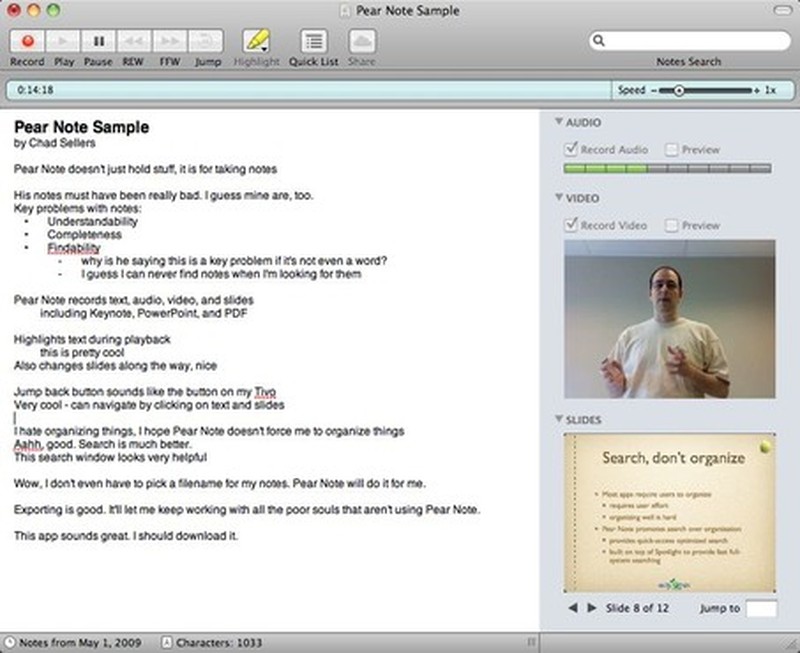Click the magnifier in Notes Search
The image size is (800, 653).
click(x=599, y=41)
